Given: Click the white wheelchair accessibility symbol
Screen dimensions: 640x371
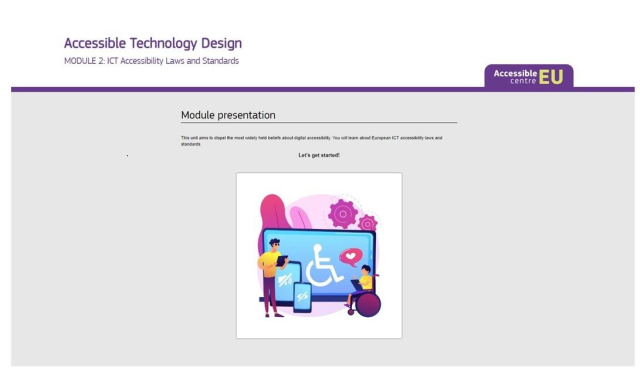Looking at the screenshot, I should [x=324, y=265].
